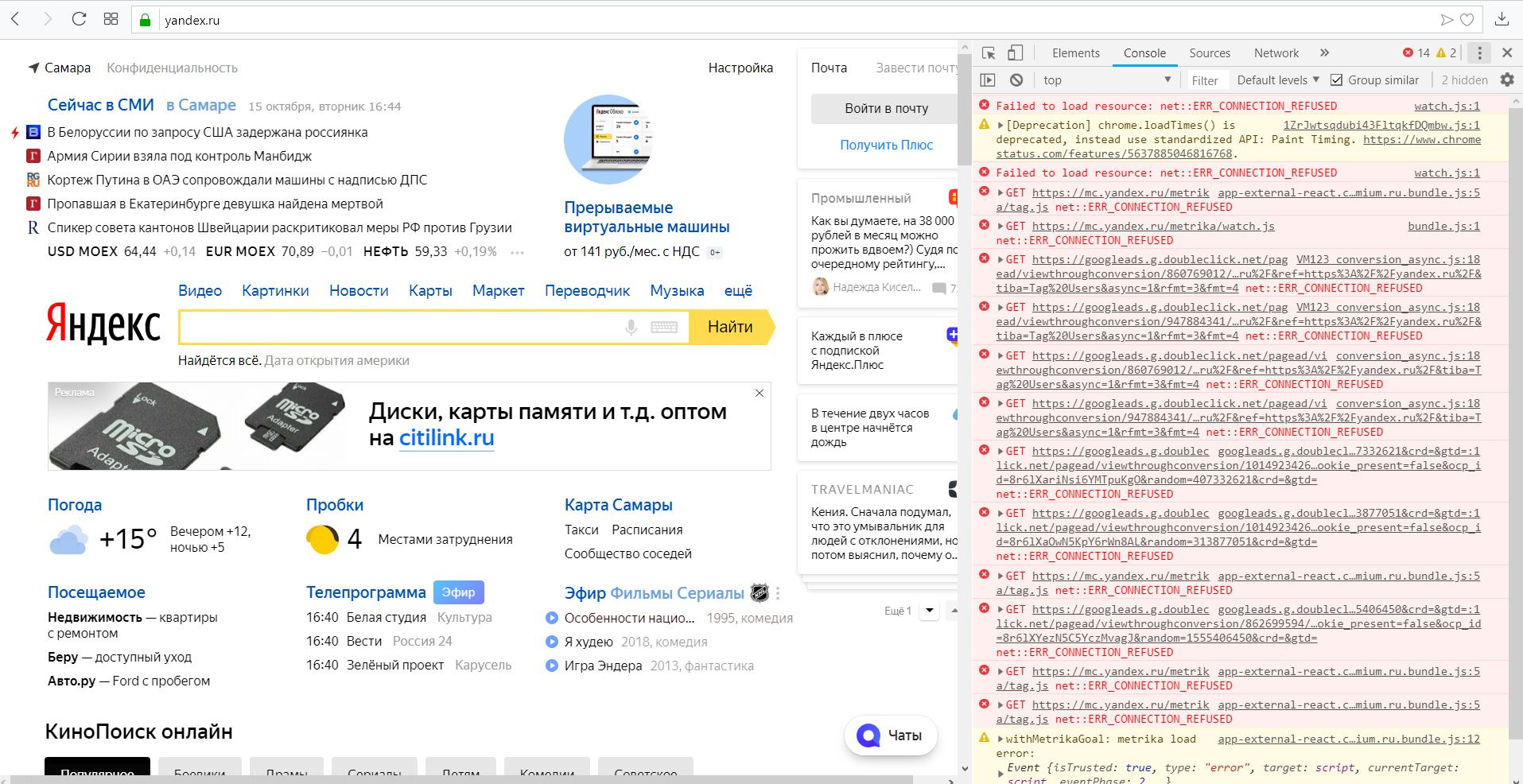
Task: Open the tab grid overview icon
Action: tap(111, 19)
